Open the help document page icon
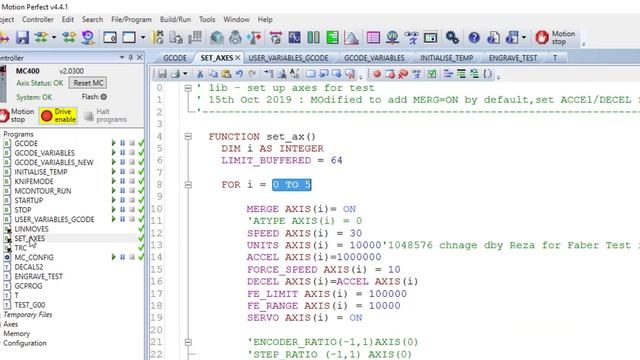The image size is (640, 360). pyautogui.click(x=493, y=38)
